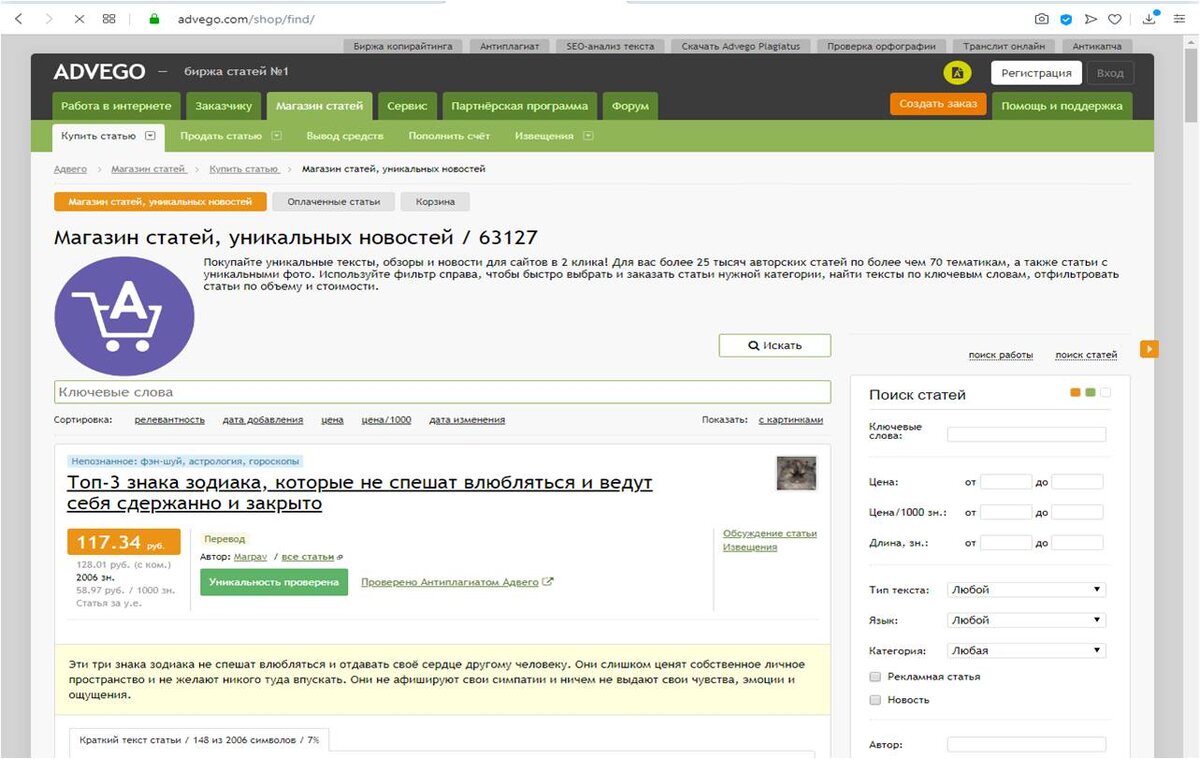Viewport: 1200px width, 759px height.
Task: Open the browser main menu icon
Action: (1181, 19)
